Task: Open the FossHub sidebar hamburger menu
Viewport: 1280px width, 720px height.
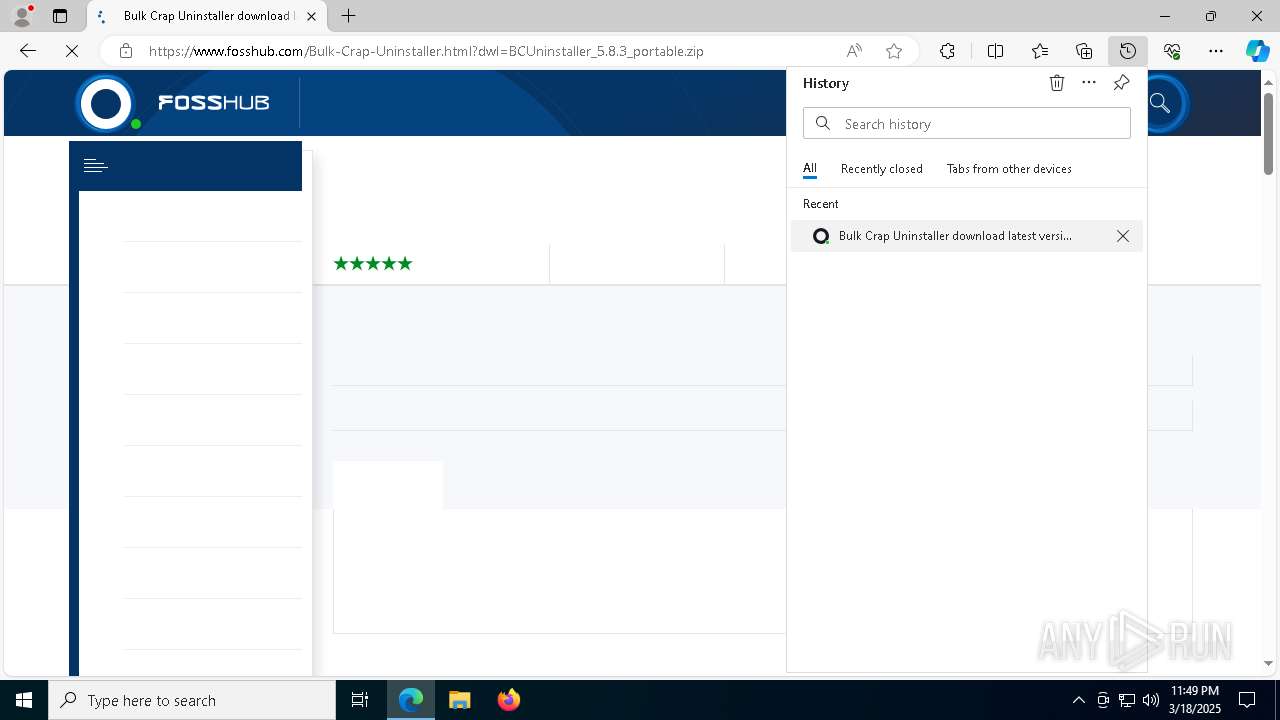Action: coord(96,166)
